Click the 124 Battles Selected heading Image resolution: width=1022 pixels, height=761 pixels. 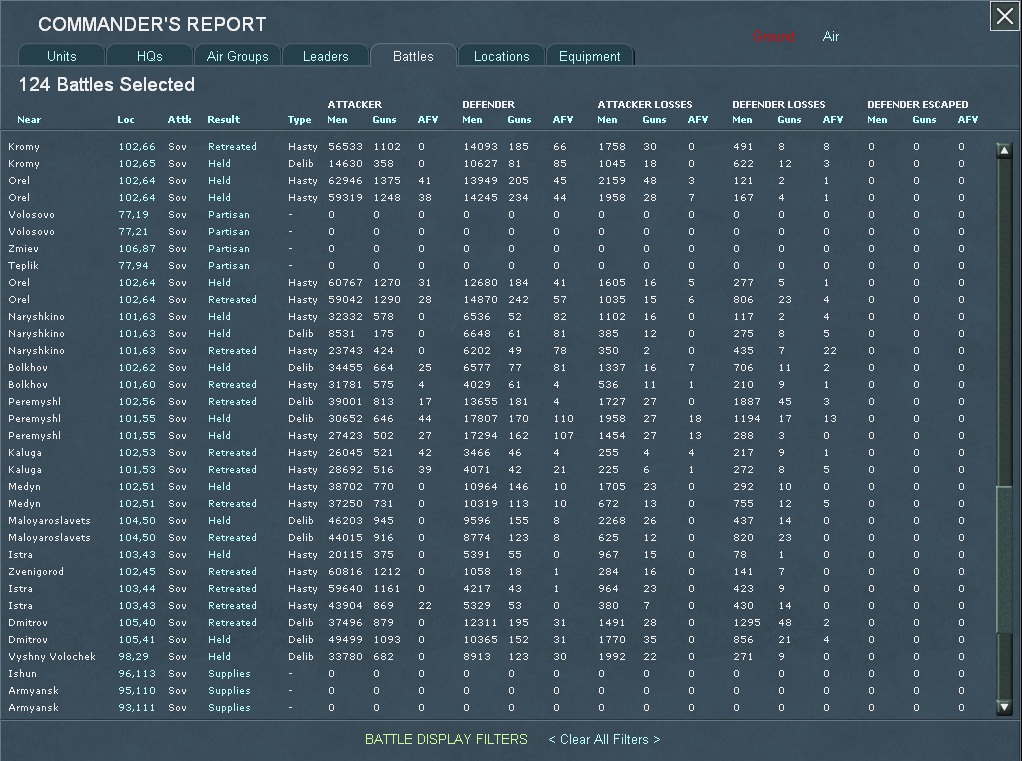(x=107, y=85)
